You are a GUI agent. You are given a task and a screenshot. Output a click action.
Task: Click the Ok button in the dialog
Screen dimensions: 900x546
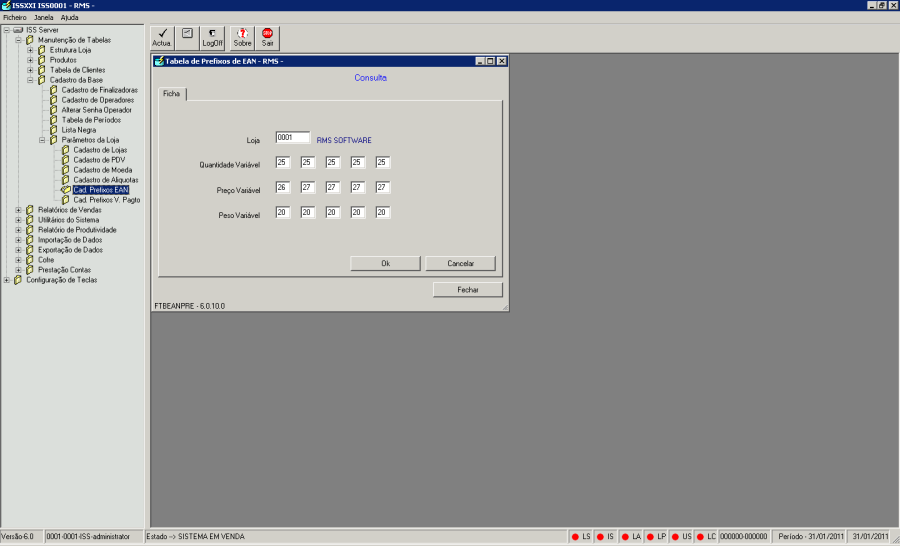pyautogui.click(x=385, y=264)
